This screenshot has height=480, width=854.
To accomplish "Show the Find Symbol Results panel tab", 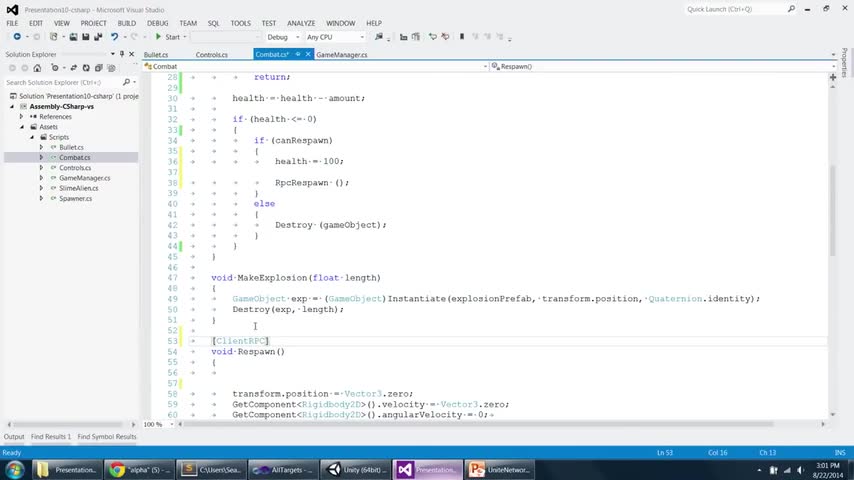I will click(x=107, y=437).
